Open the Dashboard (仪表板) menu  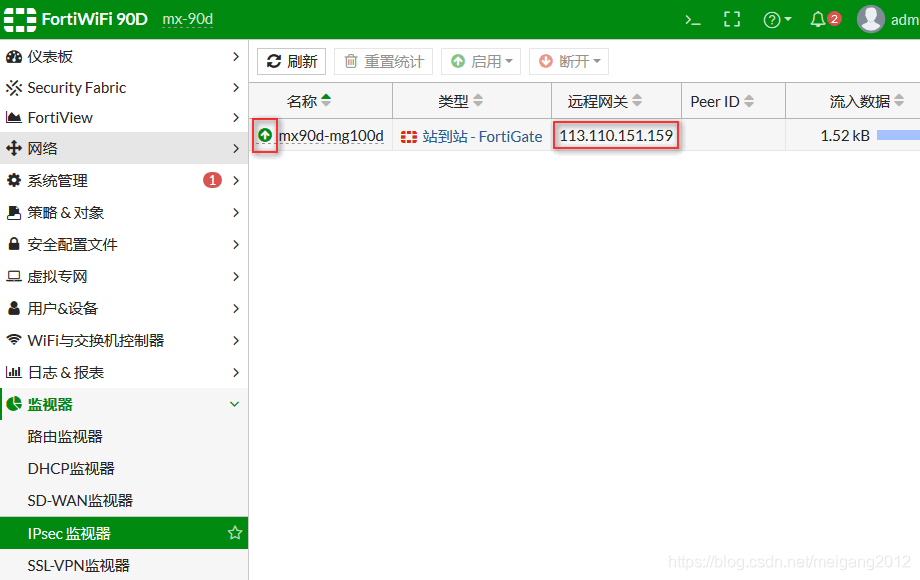pos(124,56)
